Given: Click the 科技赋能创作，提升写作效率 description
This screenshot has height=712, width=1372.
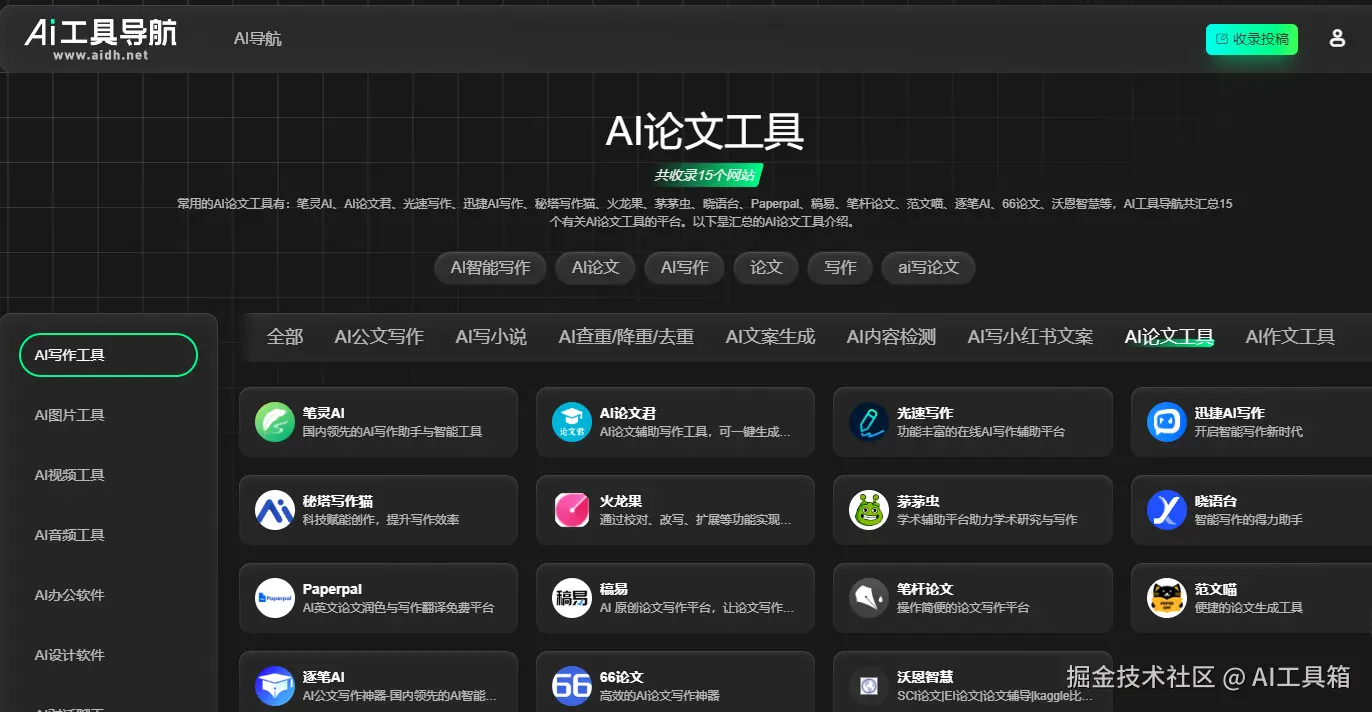Looking at the screenshot, I should [381, 520].
